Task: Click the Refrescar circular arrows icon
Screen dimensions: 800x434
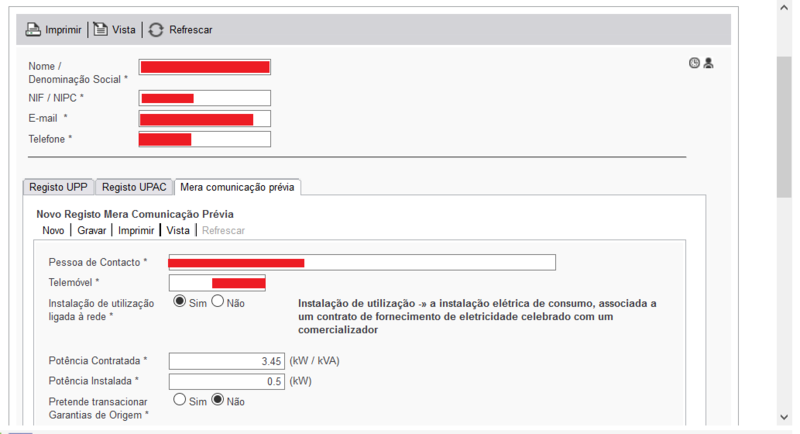Action: pos(156,30)
